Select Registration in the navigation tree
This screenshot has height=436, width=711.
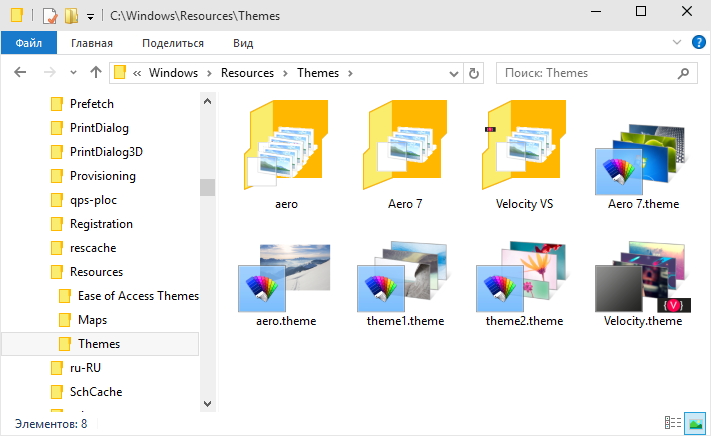[x=101, y=224]
